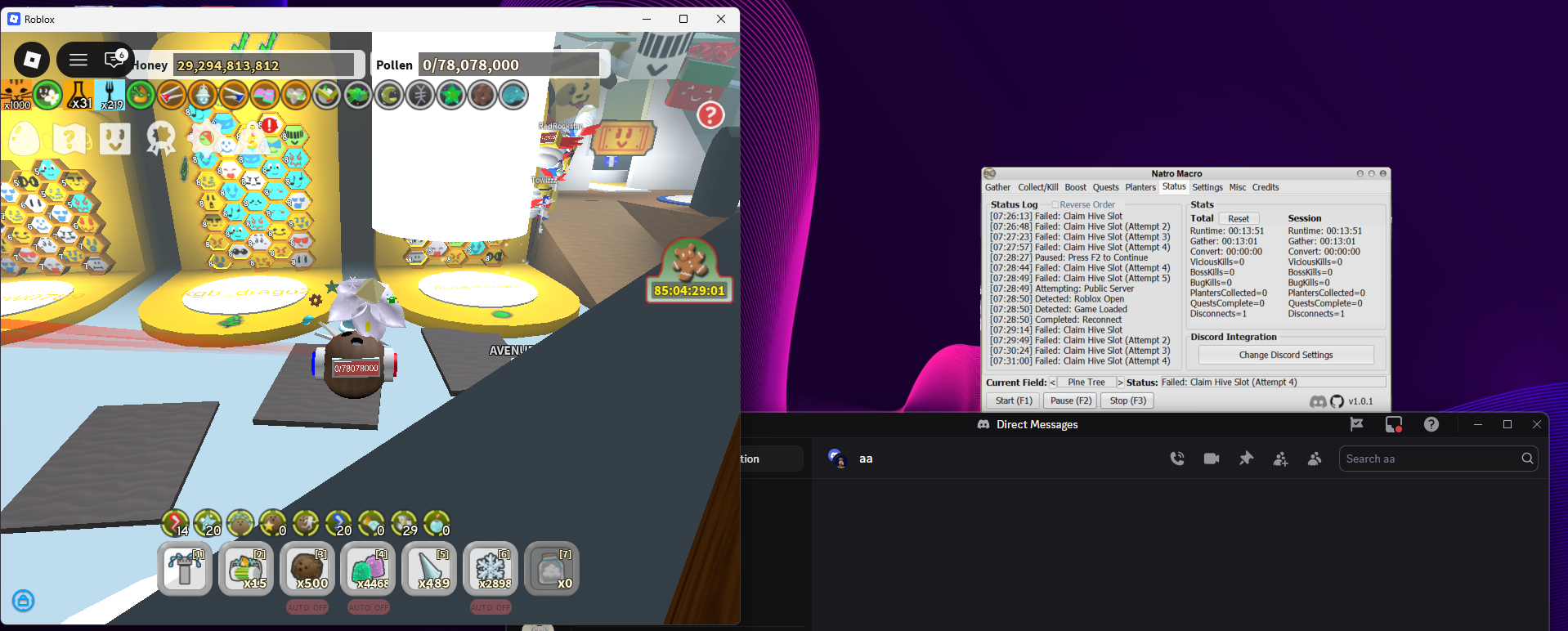Viewport: 1568px width, 631px height.
Task: Select the Status tab
Action: pyautogui.click(x=1174, y=186)
